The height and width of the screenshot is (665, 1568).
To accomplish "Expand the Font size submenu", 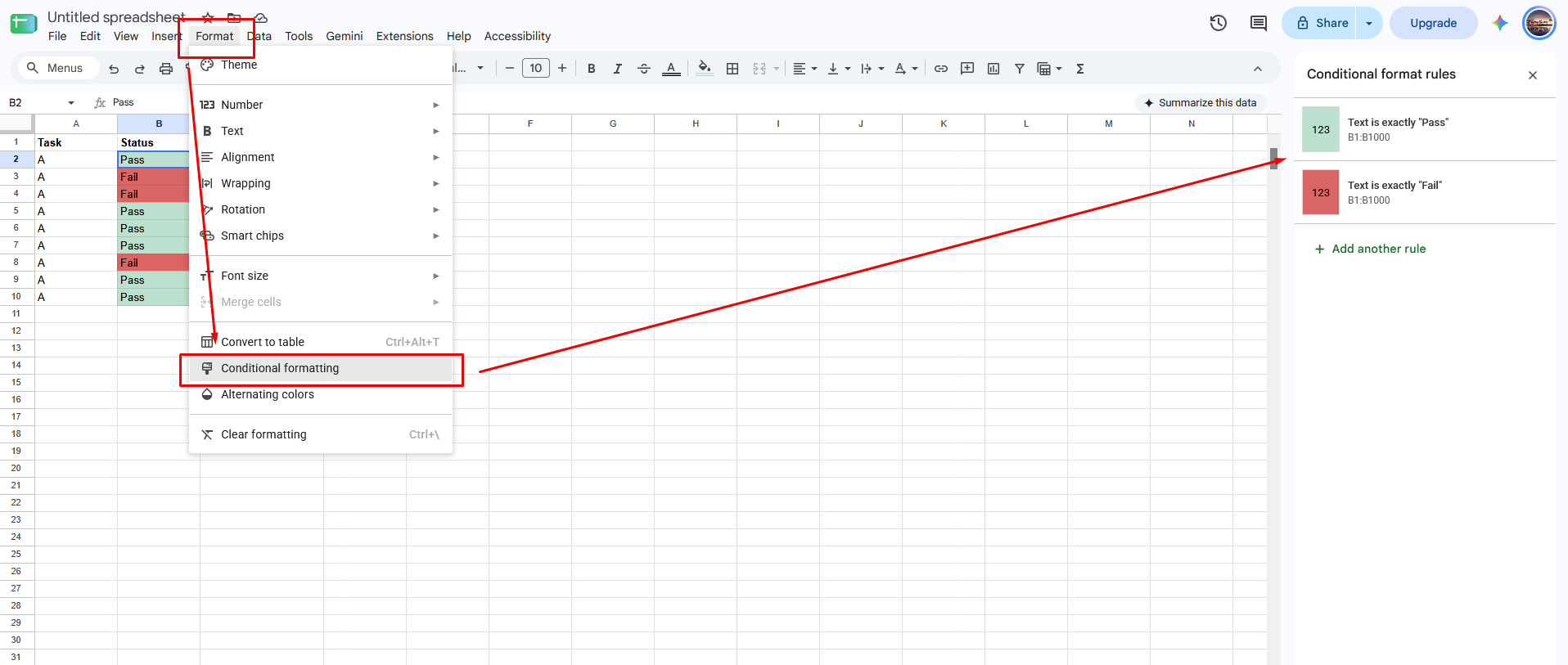I will [x=321, y=276].
